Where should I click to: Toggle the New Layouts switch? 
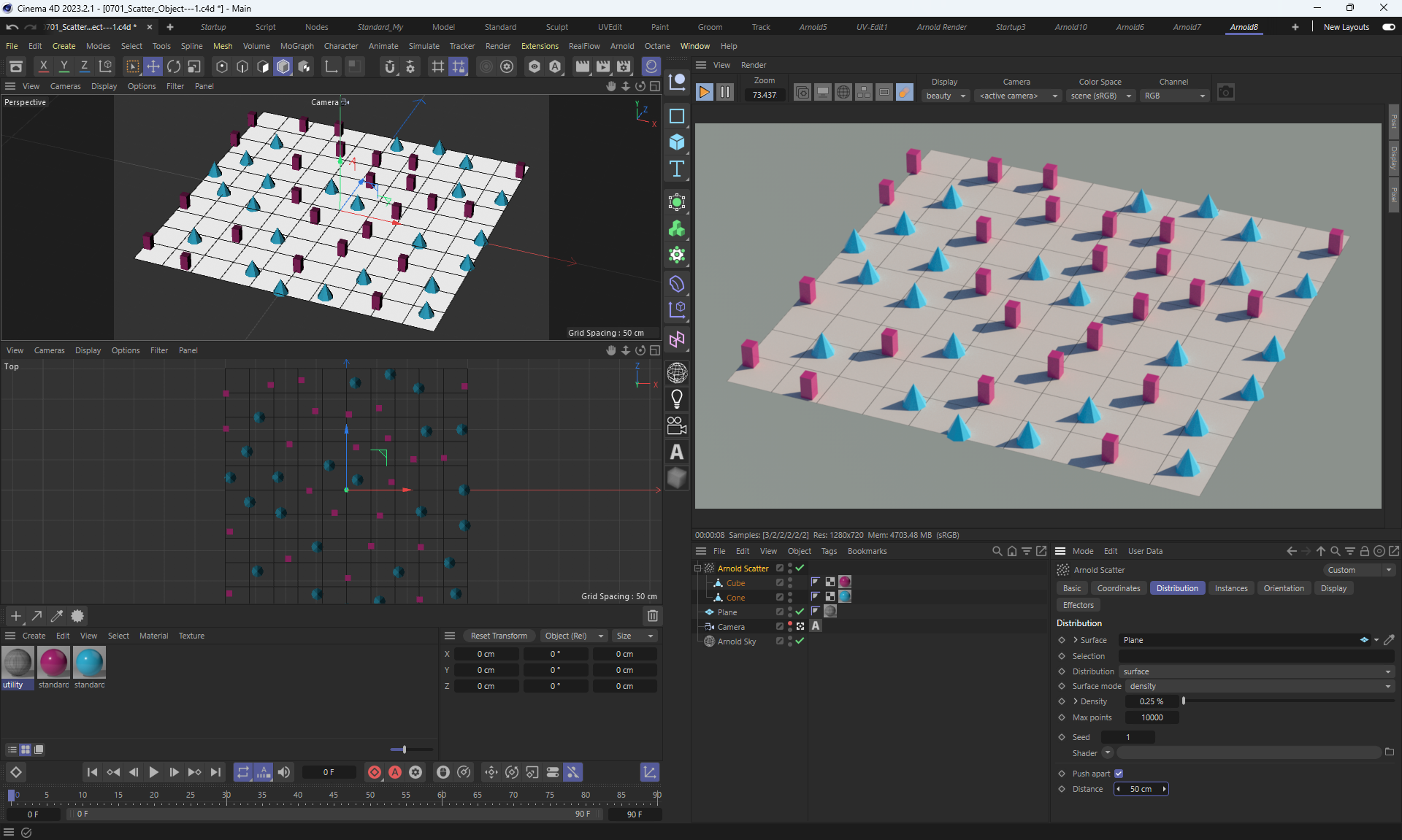pyautogui.click(x=1388, y=27)
